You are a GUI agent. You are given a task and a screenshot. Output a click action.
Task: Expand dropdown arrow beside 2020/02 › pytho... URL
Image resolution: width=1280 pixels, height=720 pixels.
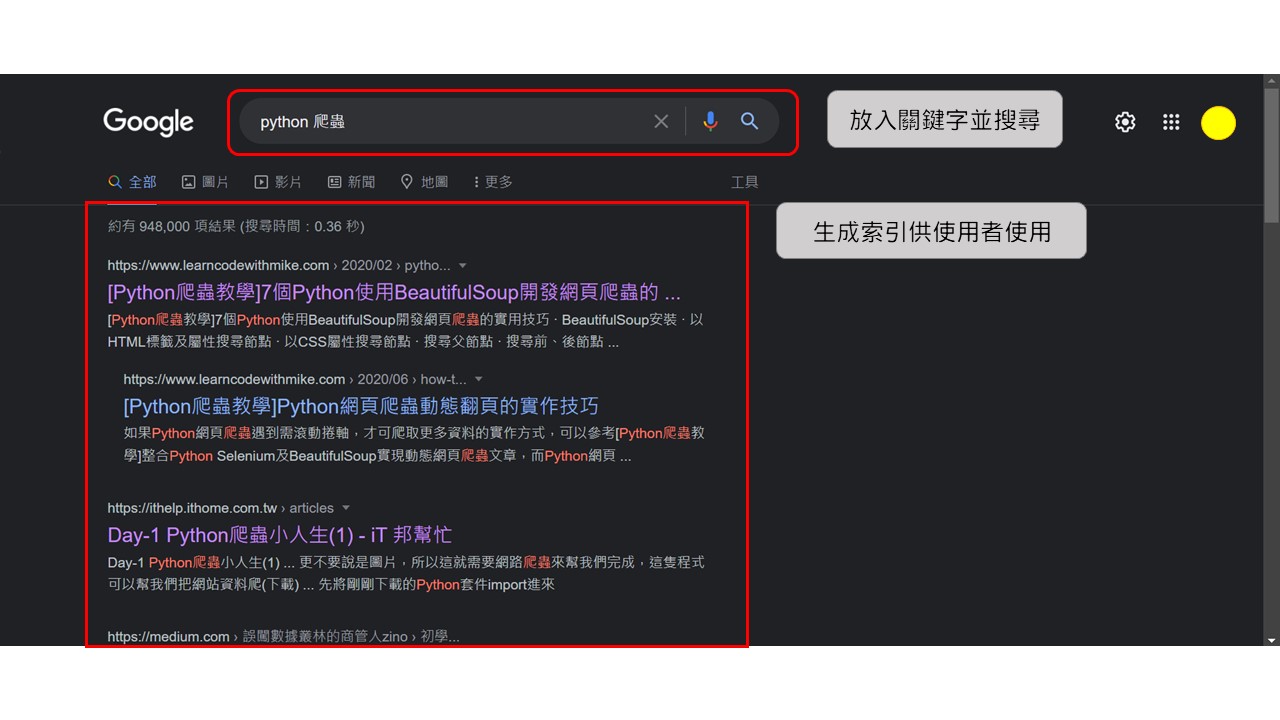click(462, 266)
